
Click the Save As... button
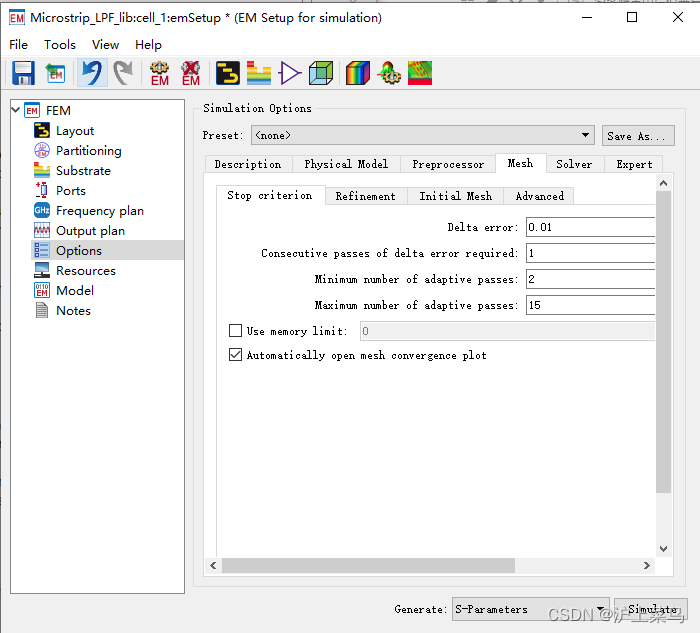[x=638, y=136]
